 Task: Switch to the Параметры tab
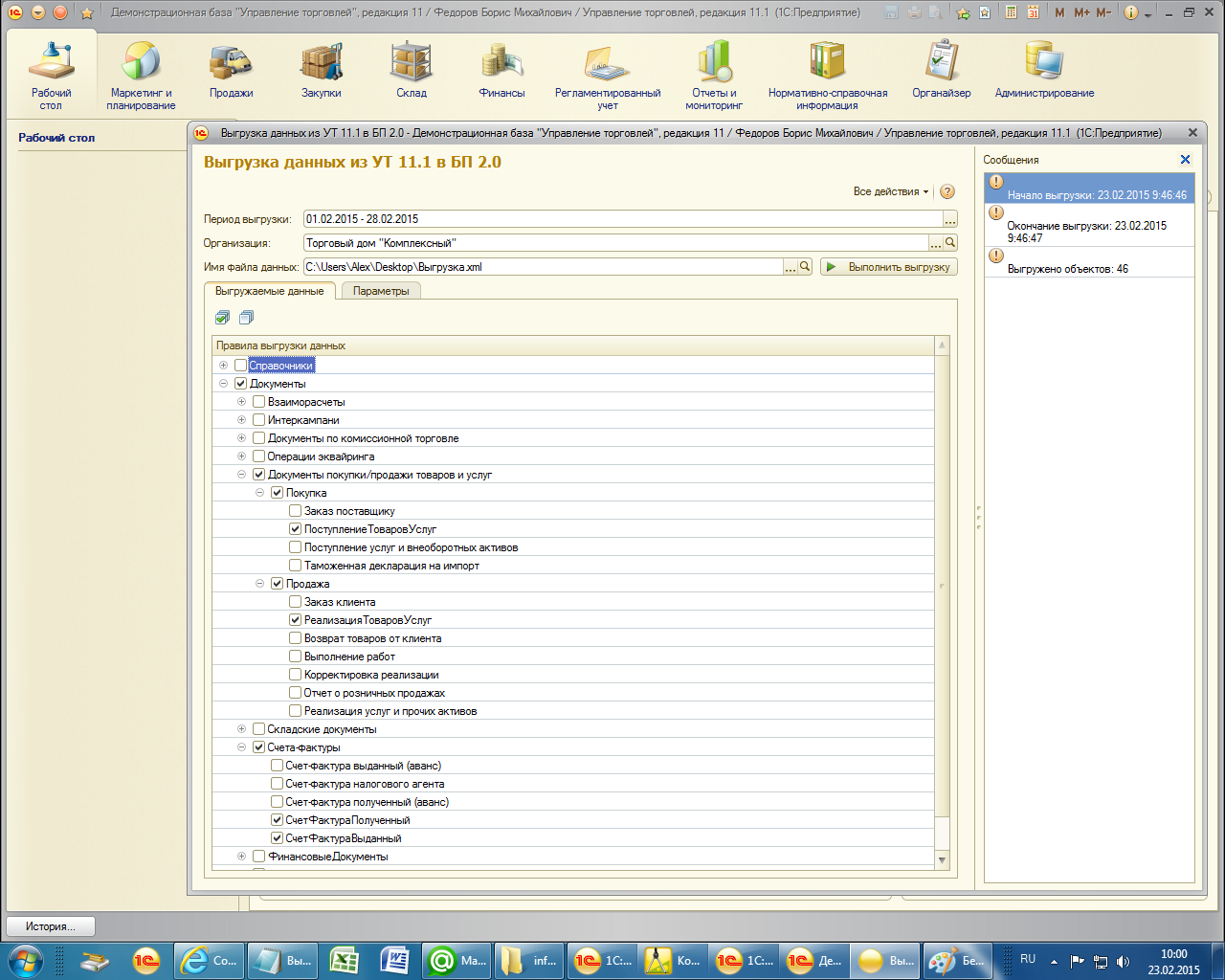[381, 291]
